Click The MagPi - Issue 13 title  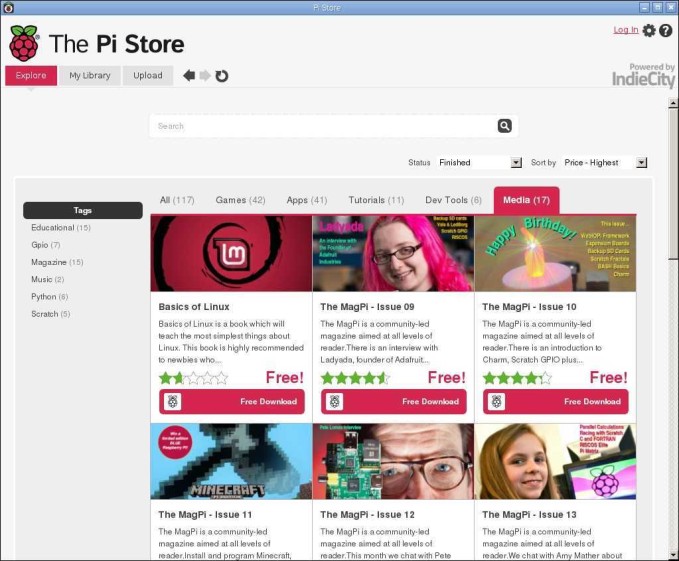pyautogui.click(x=529, y=514)
